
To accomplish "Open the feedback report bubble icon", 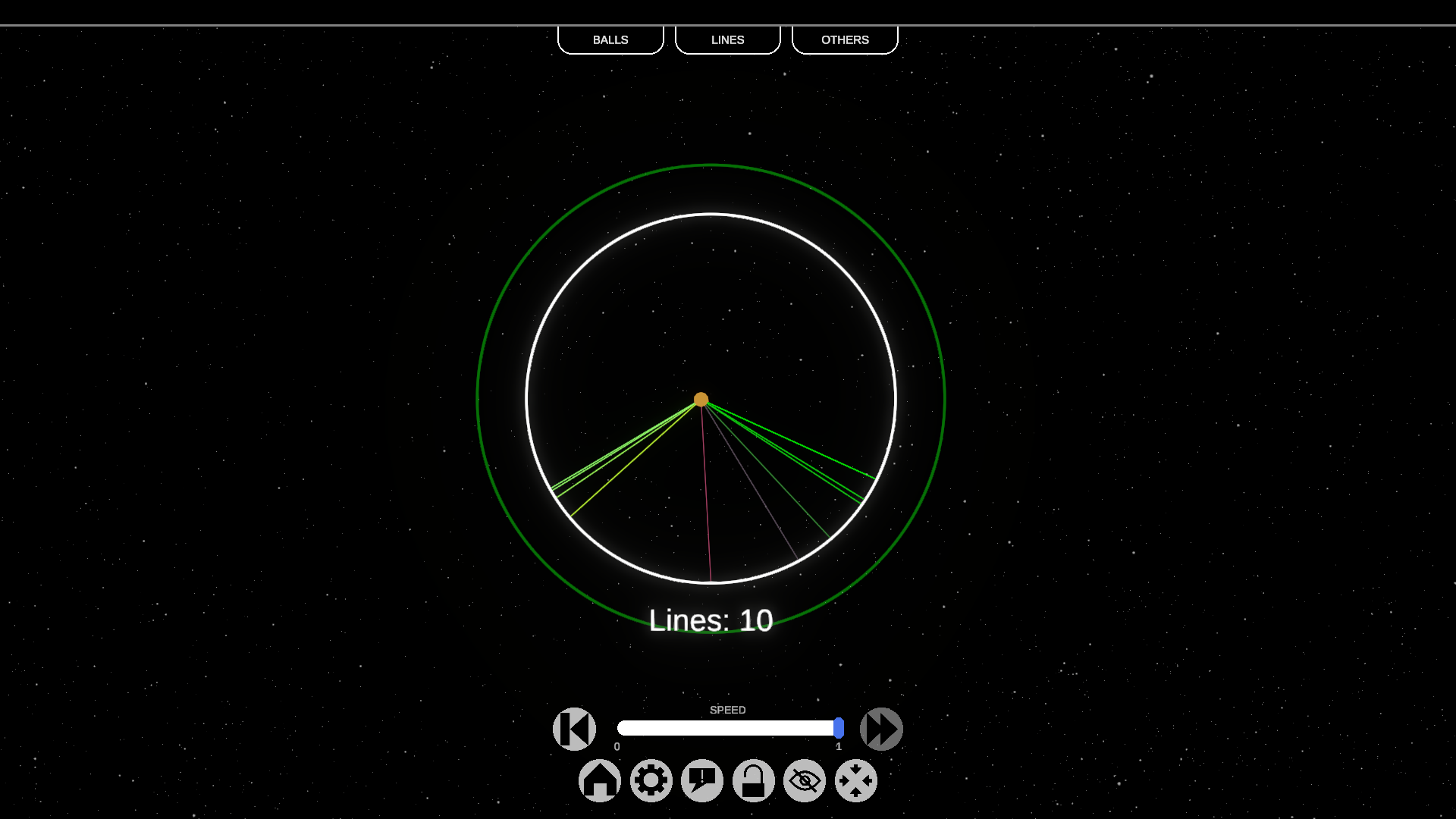I will pyautogui.click(x=702, y=780).
